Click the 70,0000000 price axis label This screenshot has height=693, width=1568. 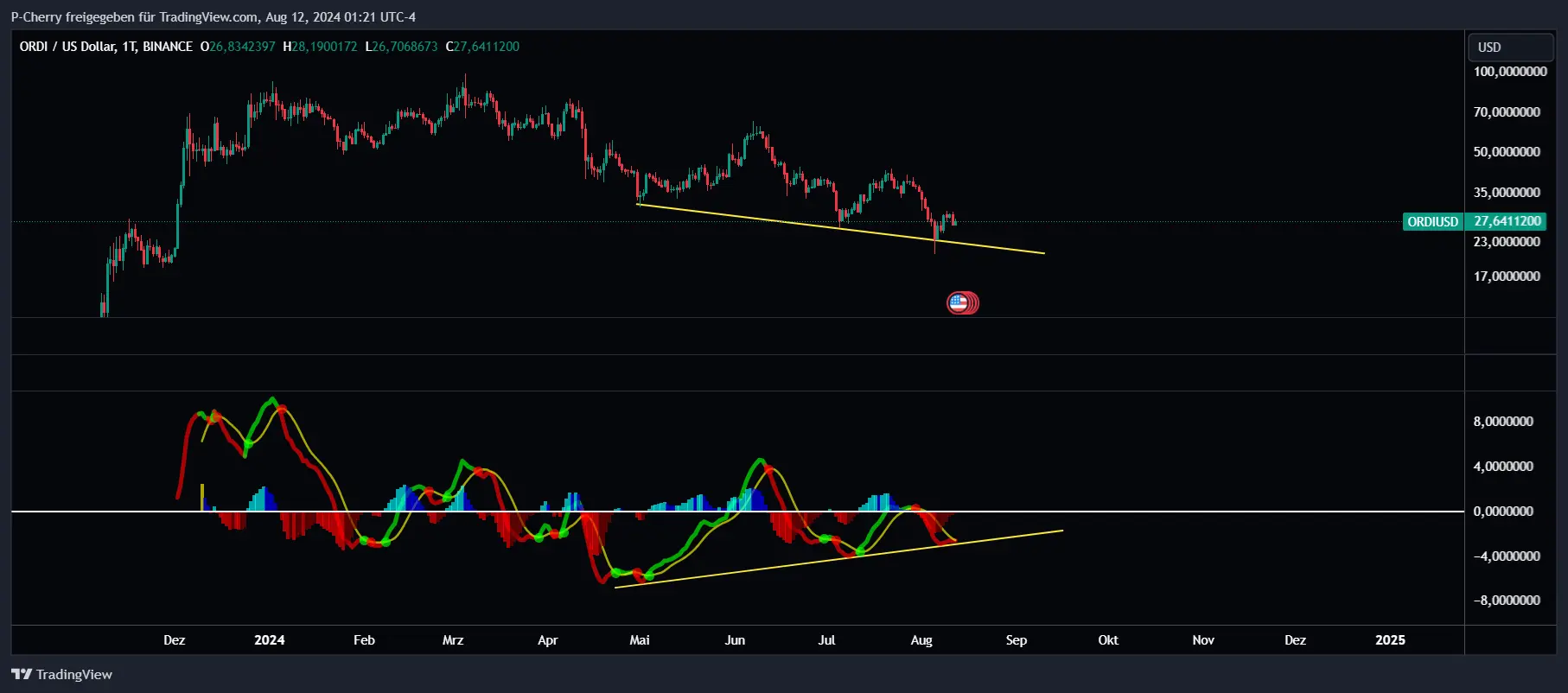click(x=1507, y=112)
